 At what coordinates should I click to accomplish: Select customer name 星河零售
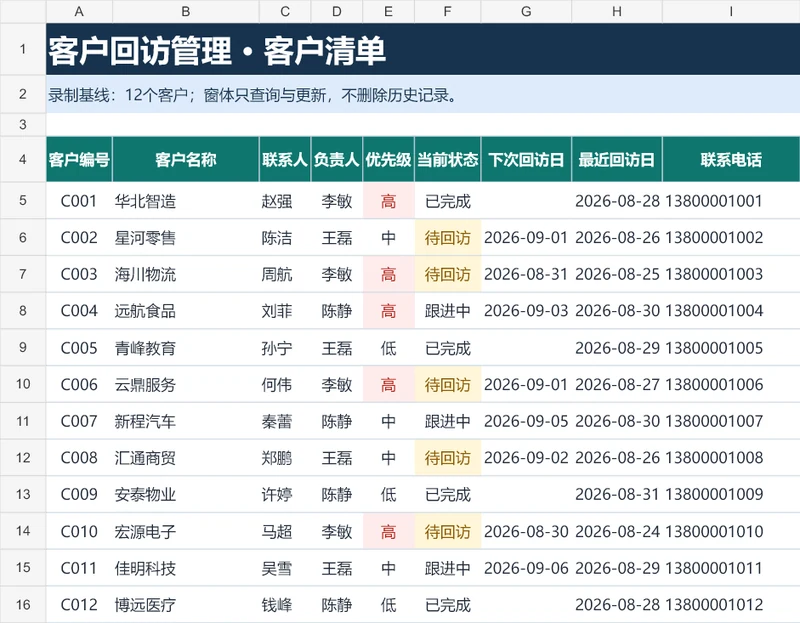tap(186, 238)
